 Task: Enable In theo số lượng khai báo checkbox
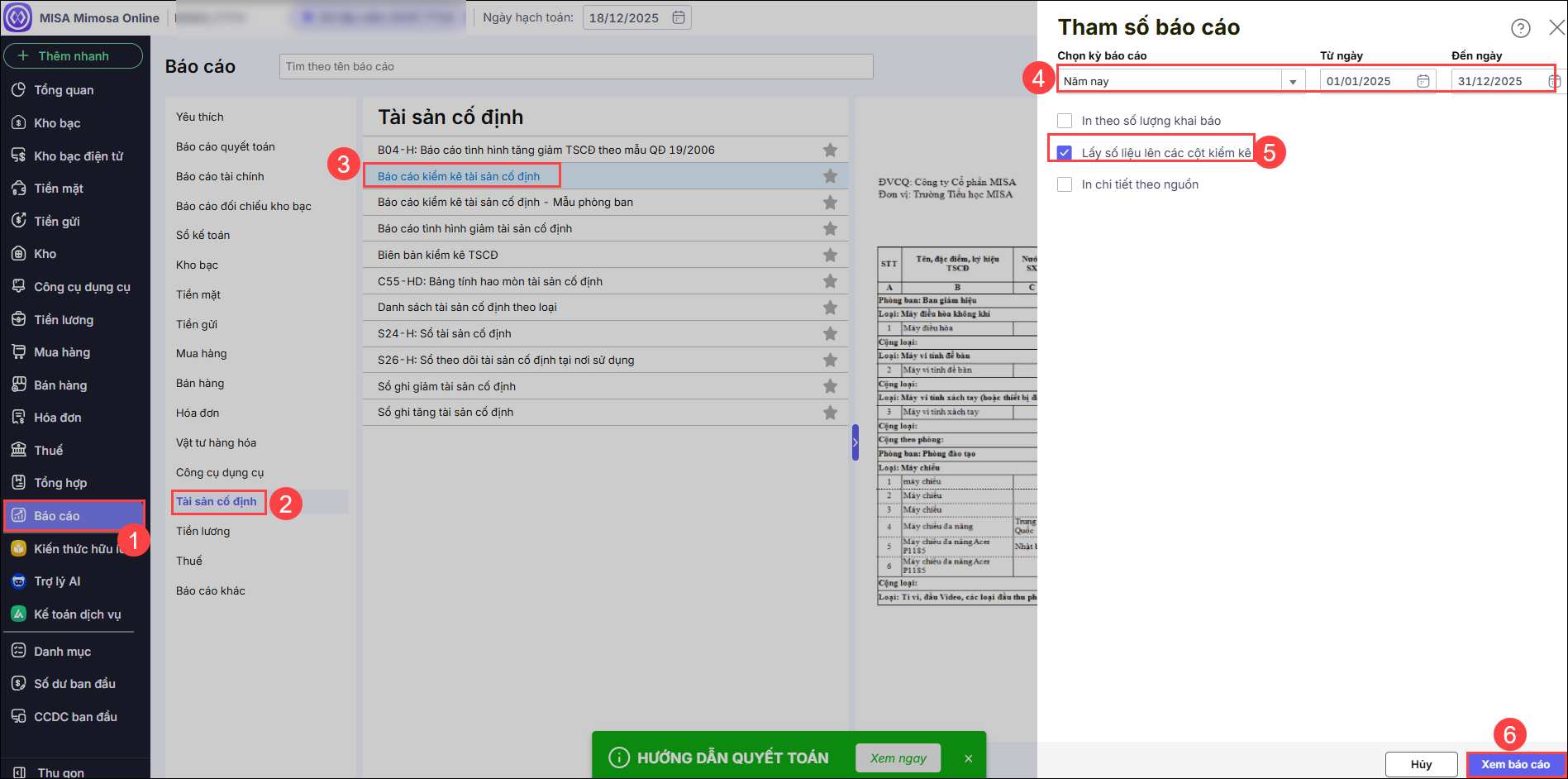tap(1065, 121)
